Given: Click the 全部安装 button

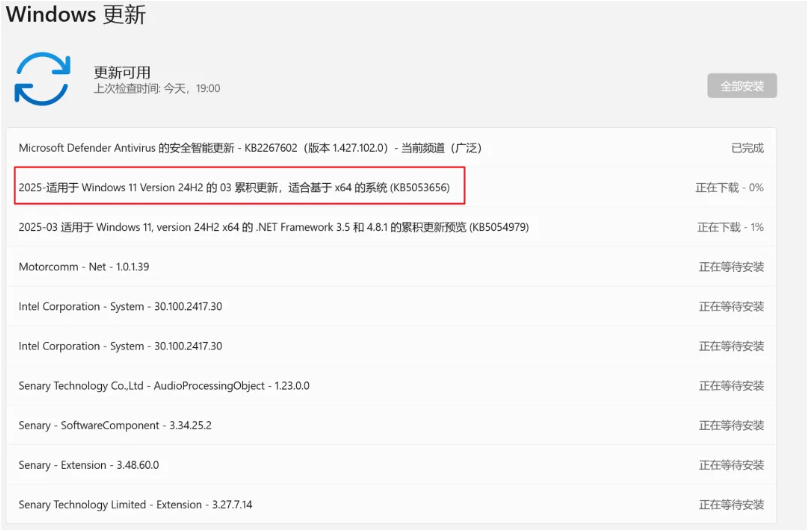Looking at the screenshot, I should (742, 86).
